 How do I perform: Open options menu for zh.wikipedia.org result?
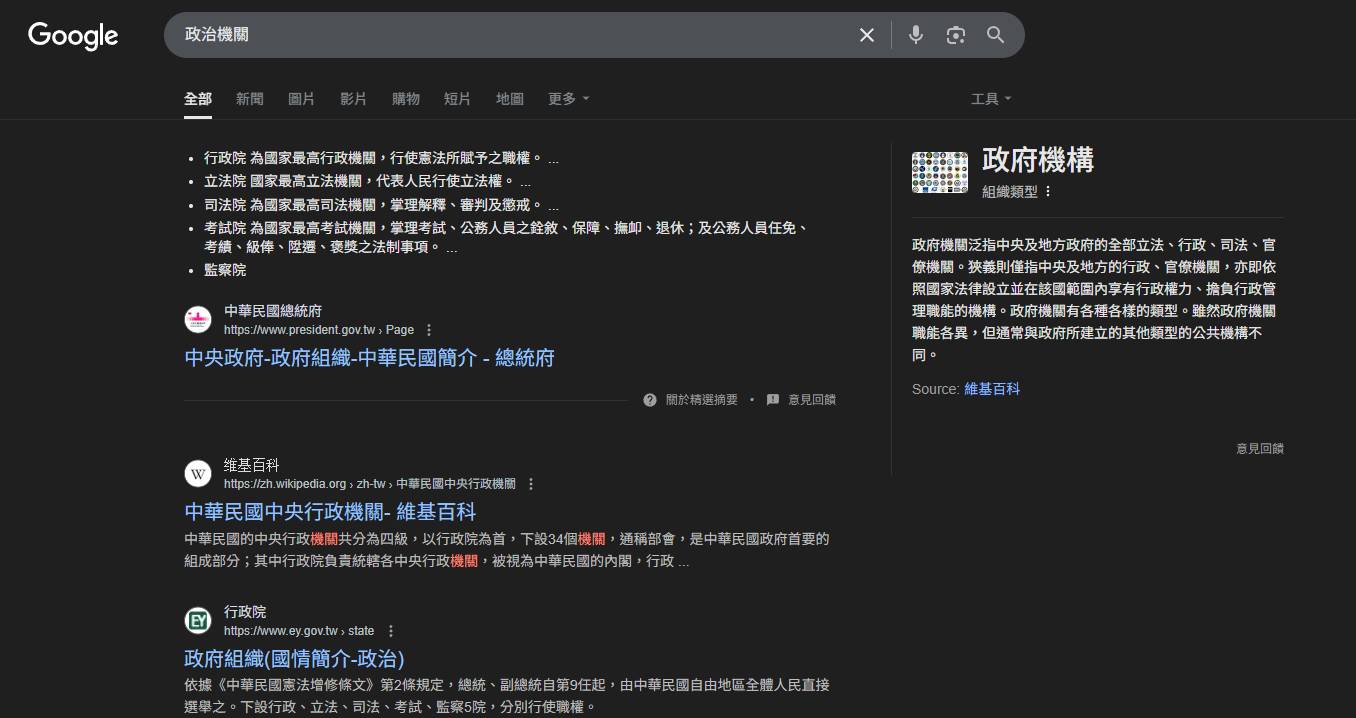(531, 484)
